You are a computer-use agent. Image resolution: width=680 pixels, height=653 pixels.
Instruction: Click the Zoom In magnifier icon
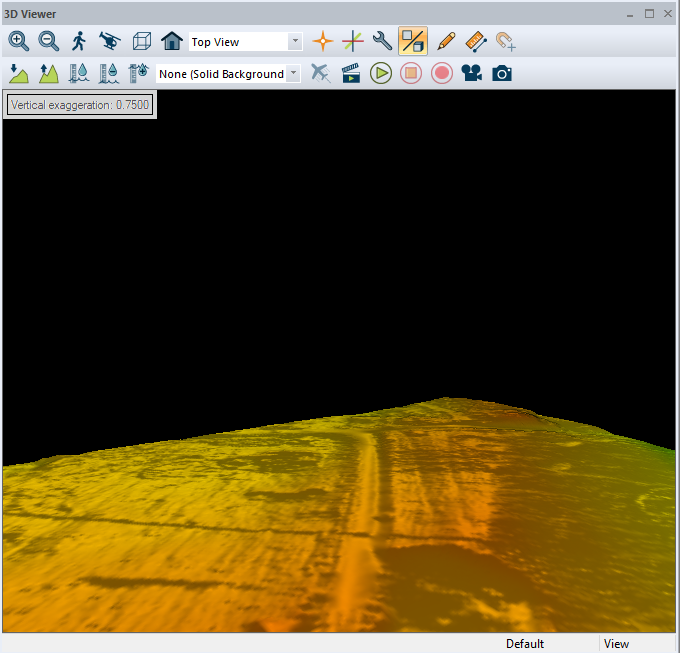pos(18,42)
